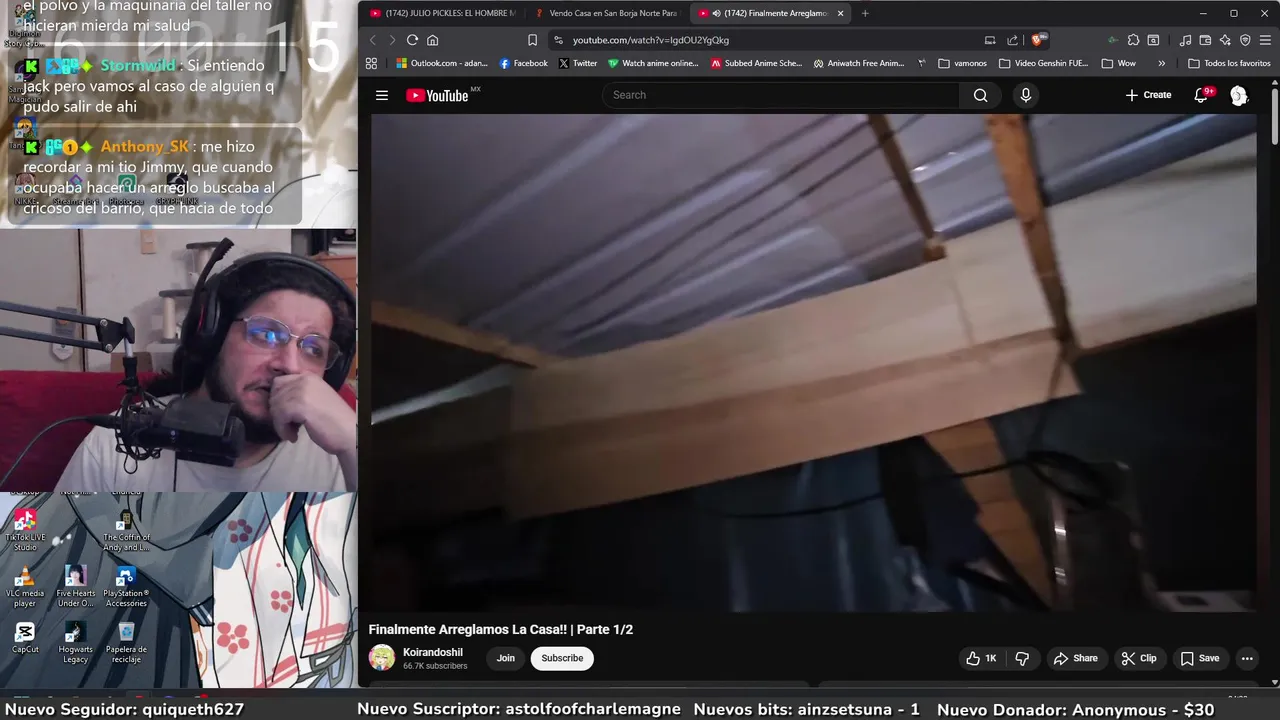Select the Five Hearts Under desktop shortcut
The width and height of the screenshot is (1280, 720).
pos(75,587)
